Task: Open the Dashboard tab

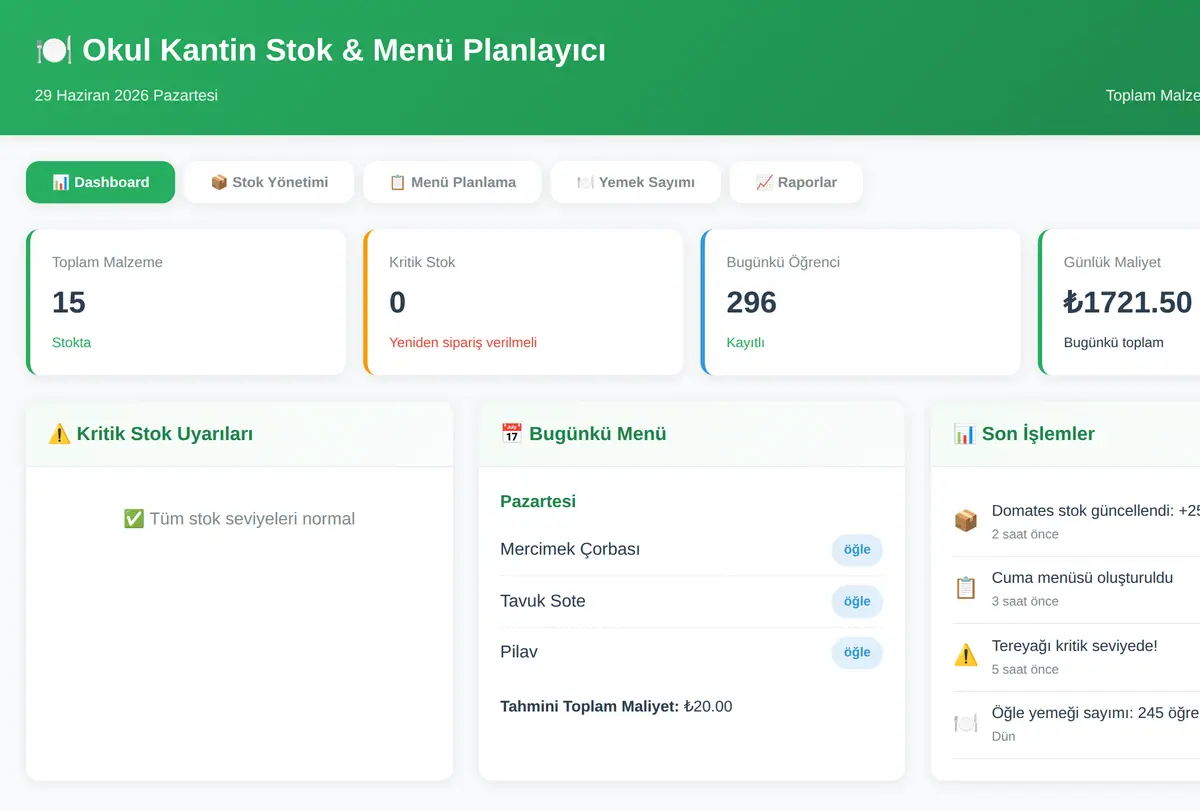Action: tap(100, 182)
